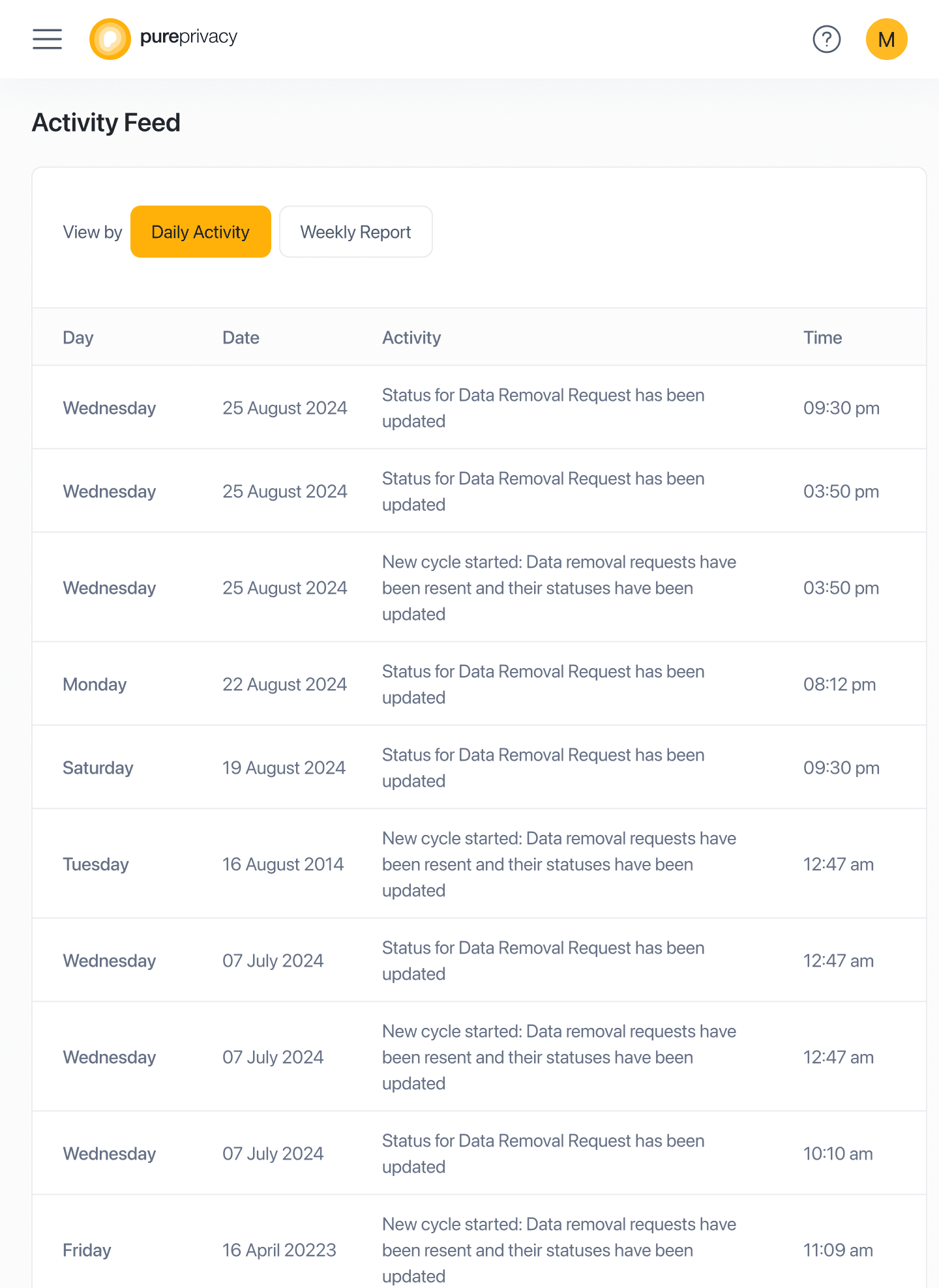
Task: Switch to the Weekly Report view
Action: [356, 232]
